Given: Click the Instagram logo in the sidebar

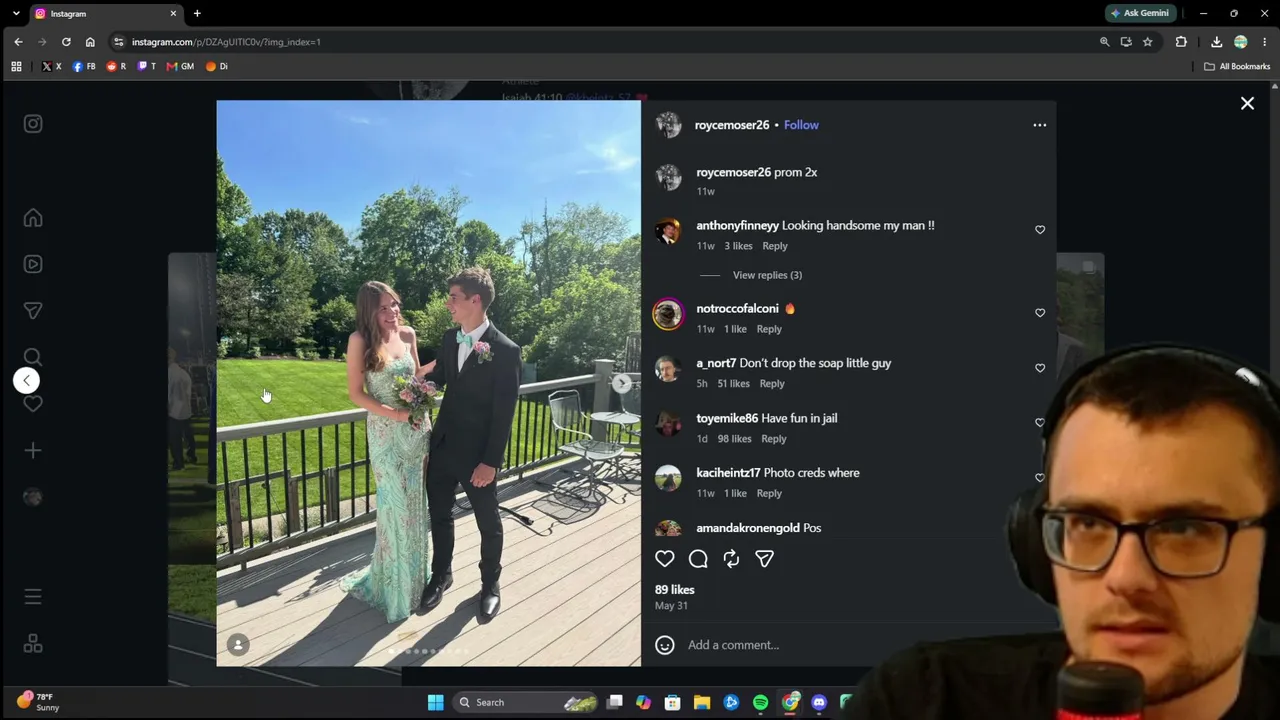Looking at the screenshot, I should pyautogui.click(x=33, y=124).
